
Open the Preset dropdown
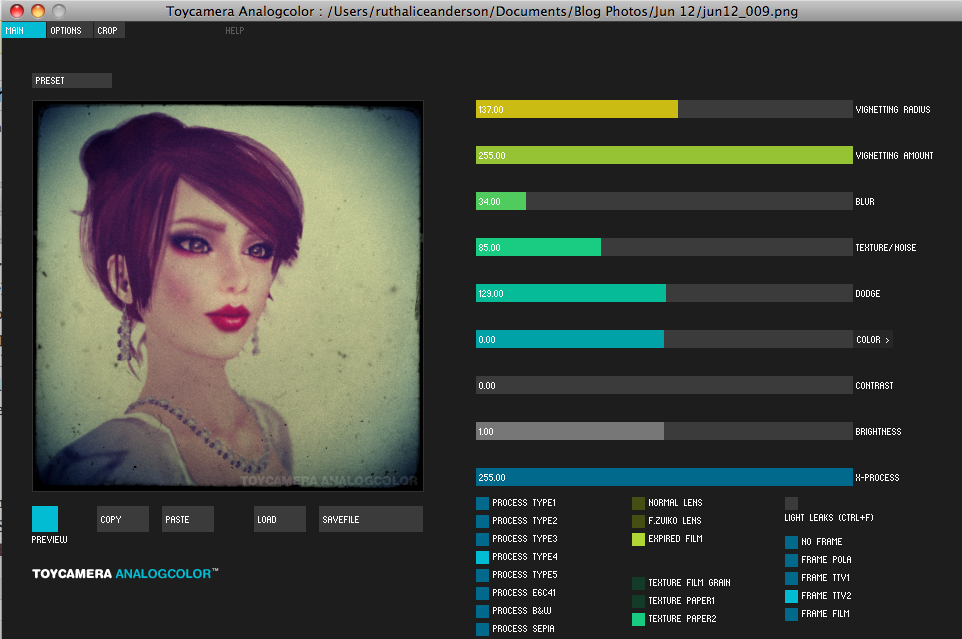[71, 80]
